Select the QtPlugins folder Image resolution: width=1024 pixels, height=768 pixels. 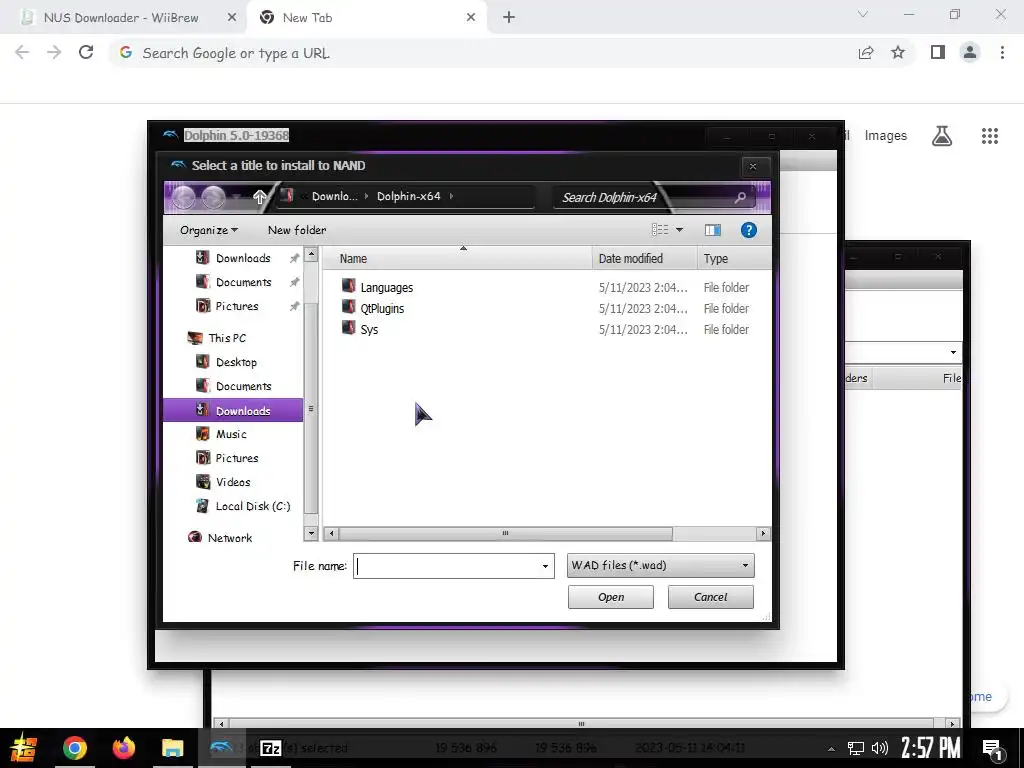coord(382,308)
